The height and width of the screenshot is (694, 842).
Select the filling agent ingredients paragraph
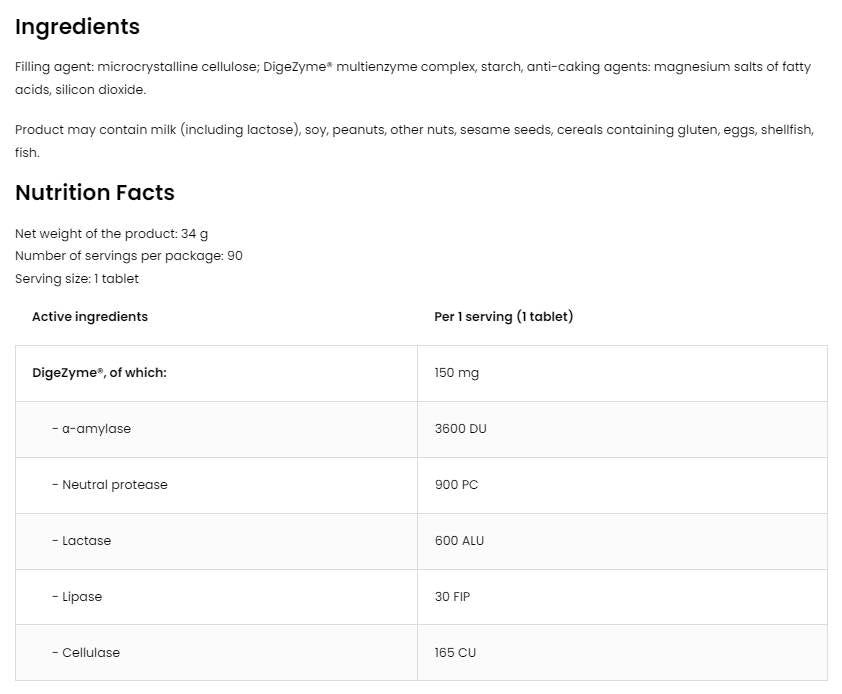(413, 78)
